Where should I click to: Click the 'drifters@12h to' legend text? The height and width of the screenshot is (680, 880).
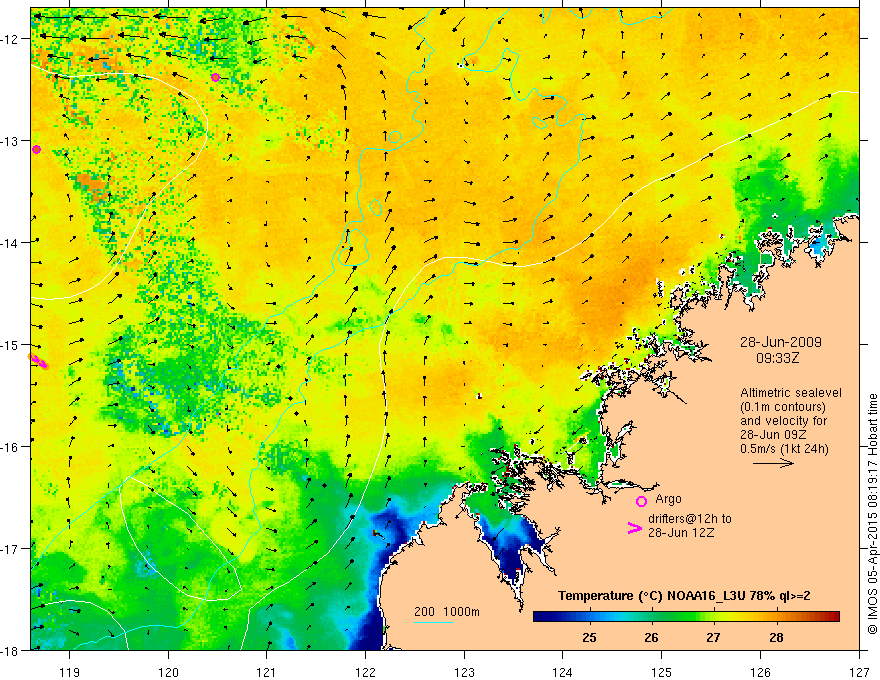click(x=690, y=519)
